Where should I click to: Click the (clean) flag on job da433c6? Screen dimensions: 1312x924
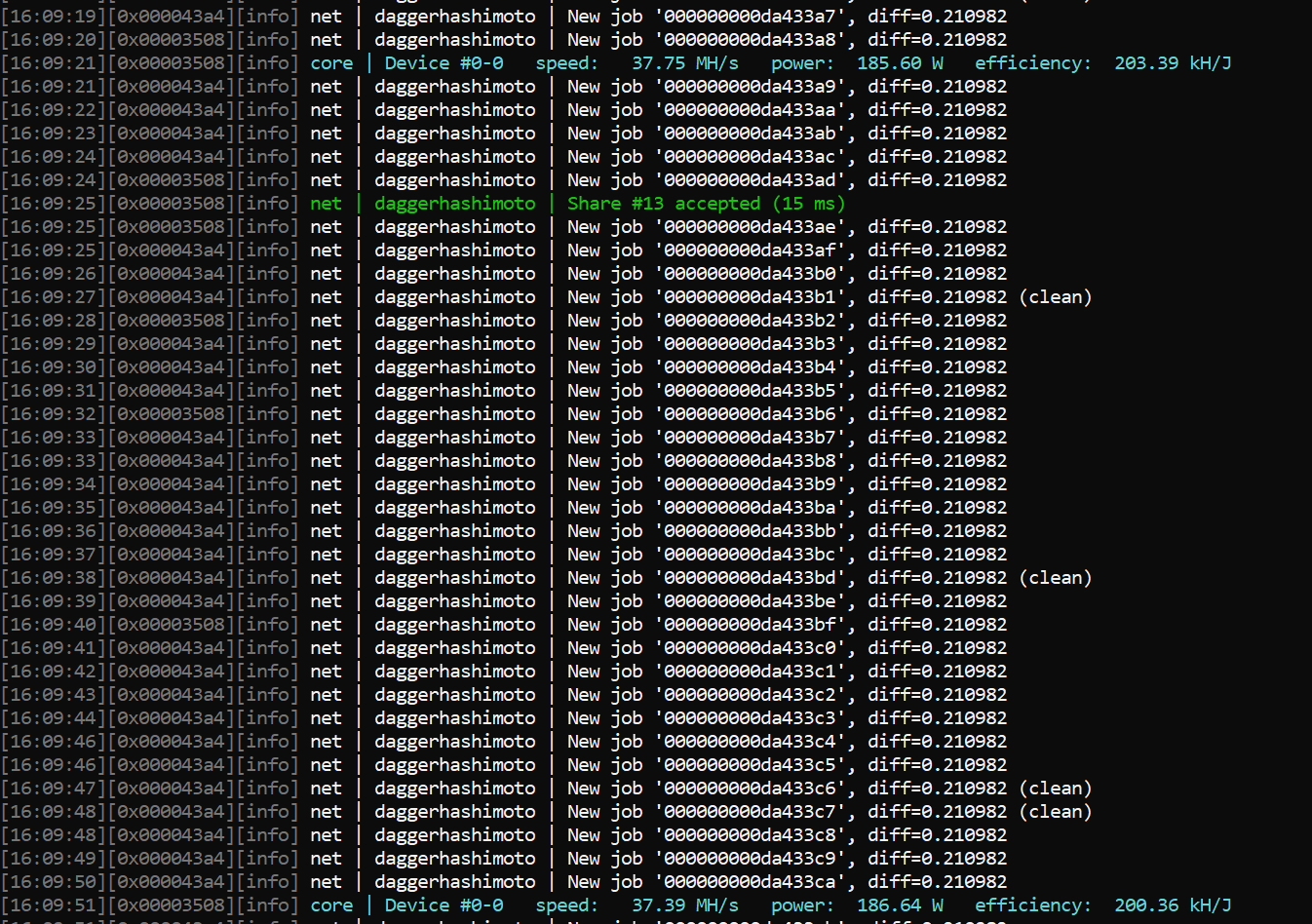pos(1056,789)
